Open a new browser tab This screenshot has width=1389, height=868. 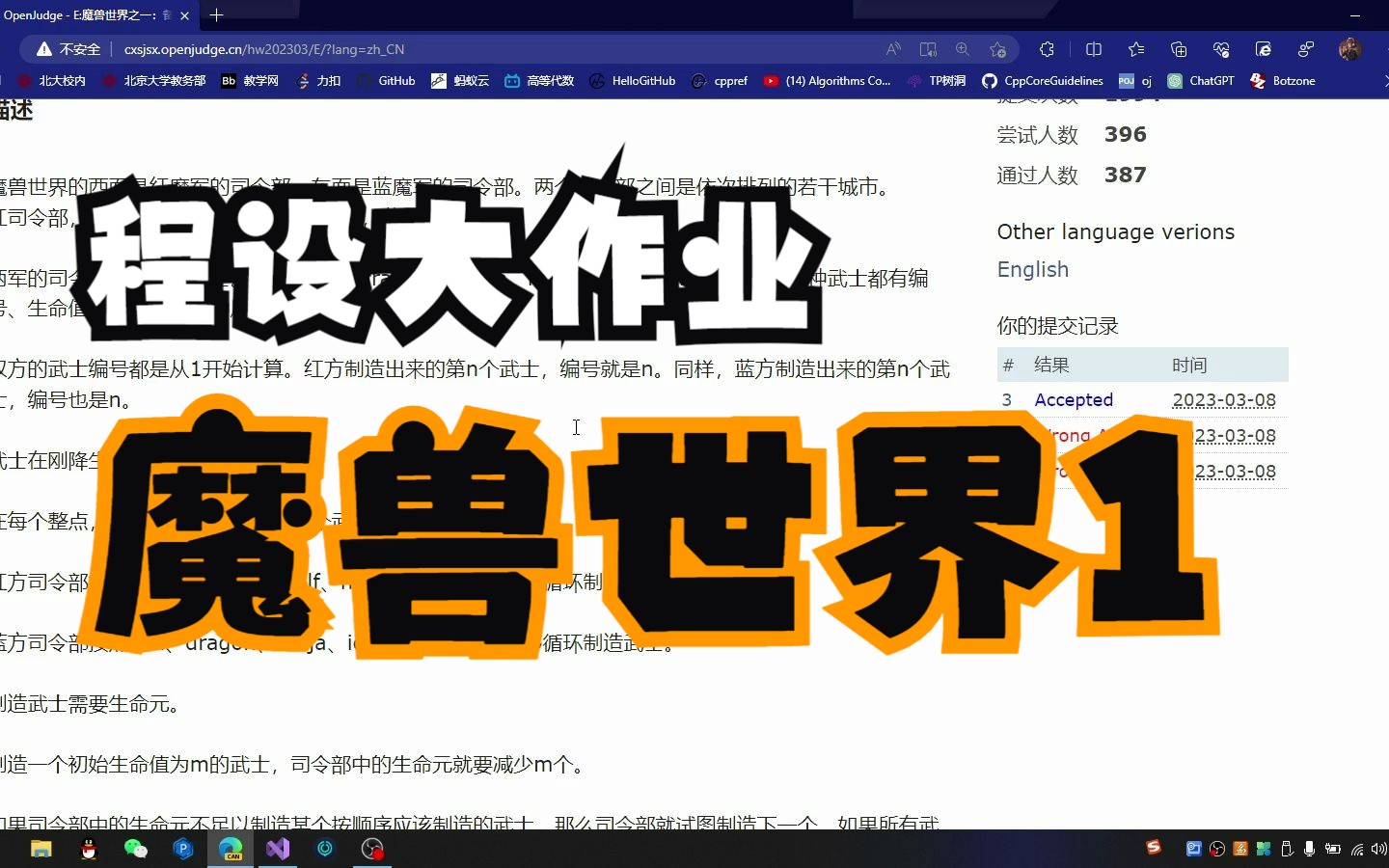click(x=216, y=14)
